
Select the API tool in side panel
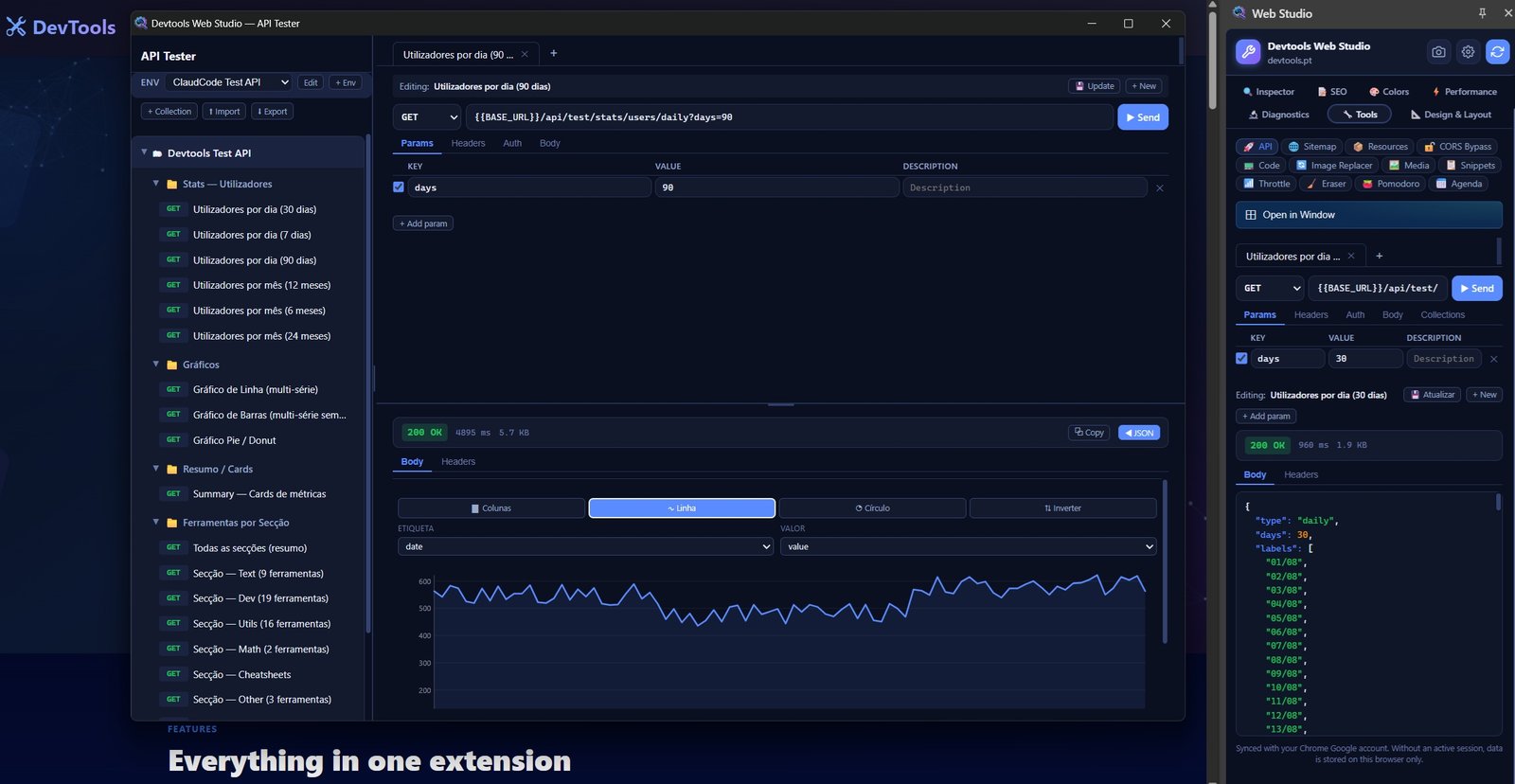1257,147
